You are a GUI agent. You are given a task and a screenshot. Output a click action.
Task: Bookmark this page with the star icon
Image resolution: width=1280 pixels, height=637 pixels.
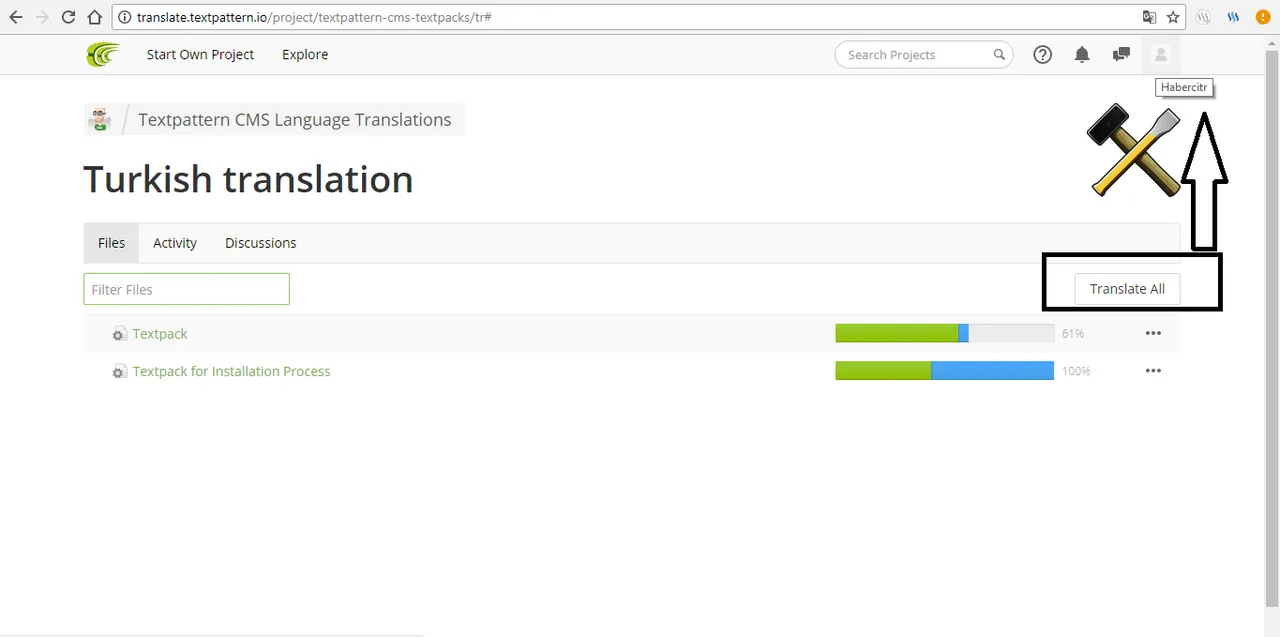click(1173, 17)
